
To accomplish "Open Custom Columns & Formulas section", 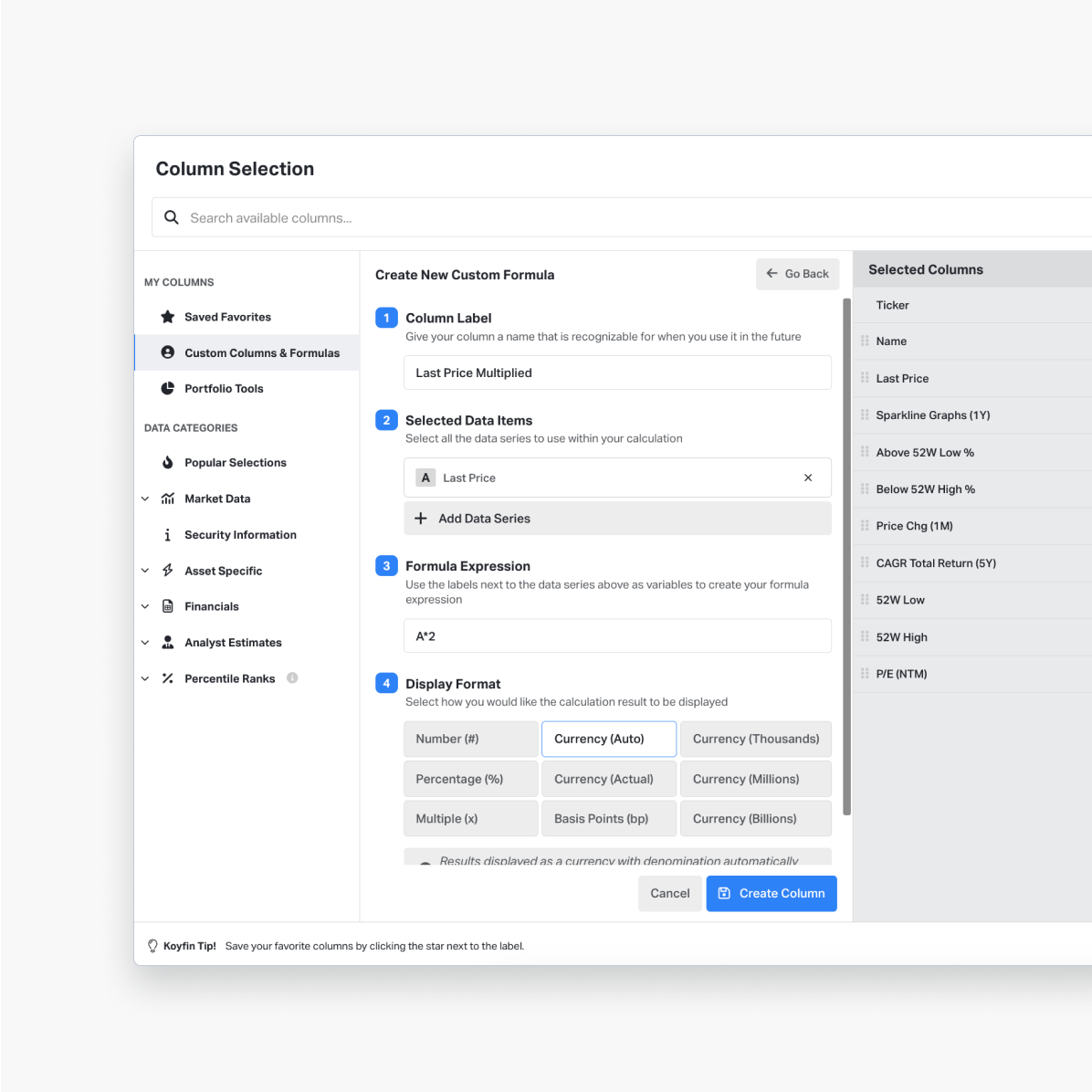I will [261, 352].
